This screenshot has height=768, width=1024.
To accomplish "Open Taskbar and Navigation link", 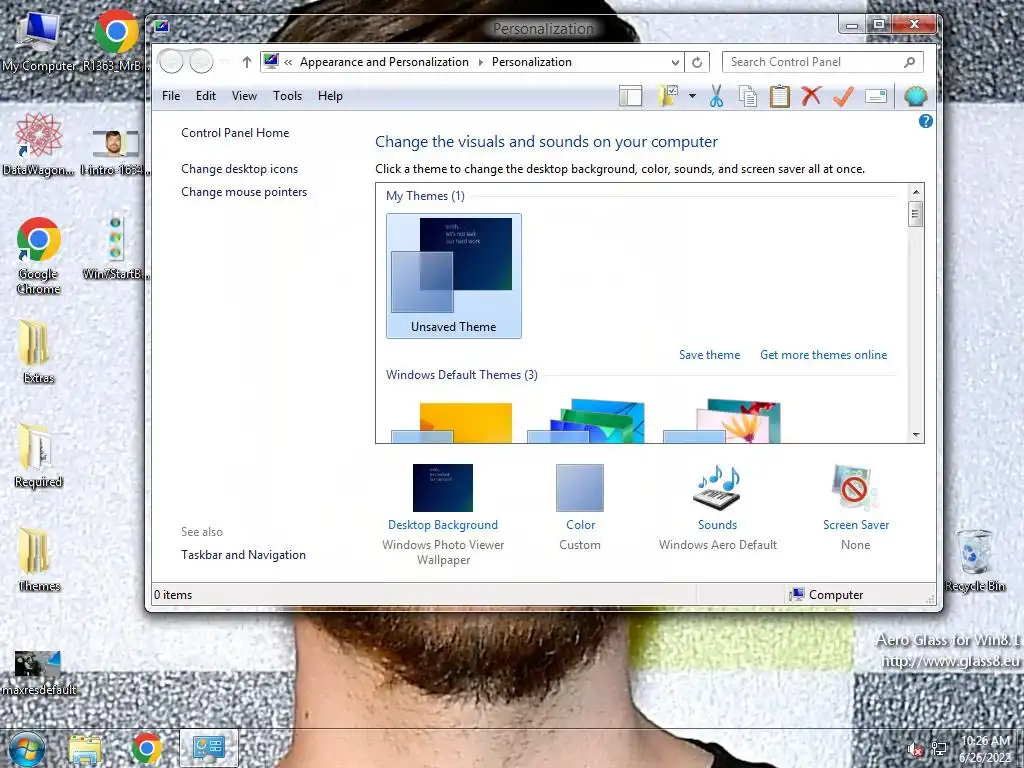I will click(x=244, y=554).
